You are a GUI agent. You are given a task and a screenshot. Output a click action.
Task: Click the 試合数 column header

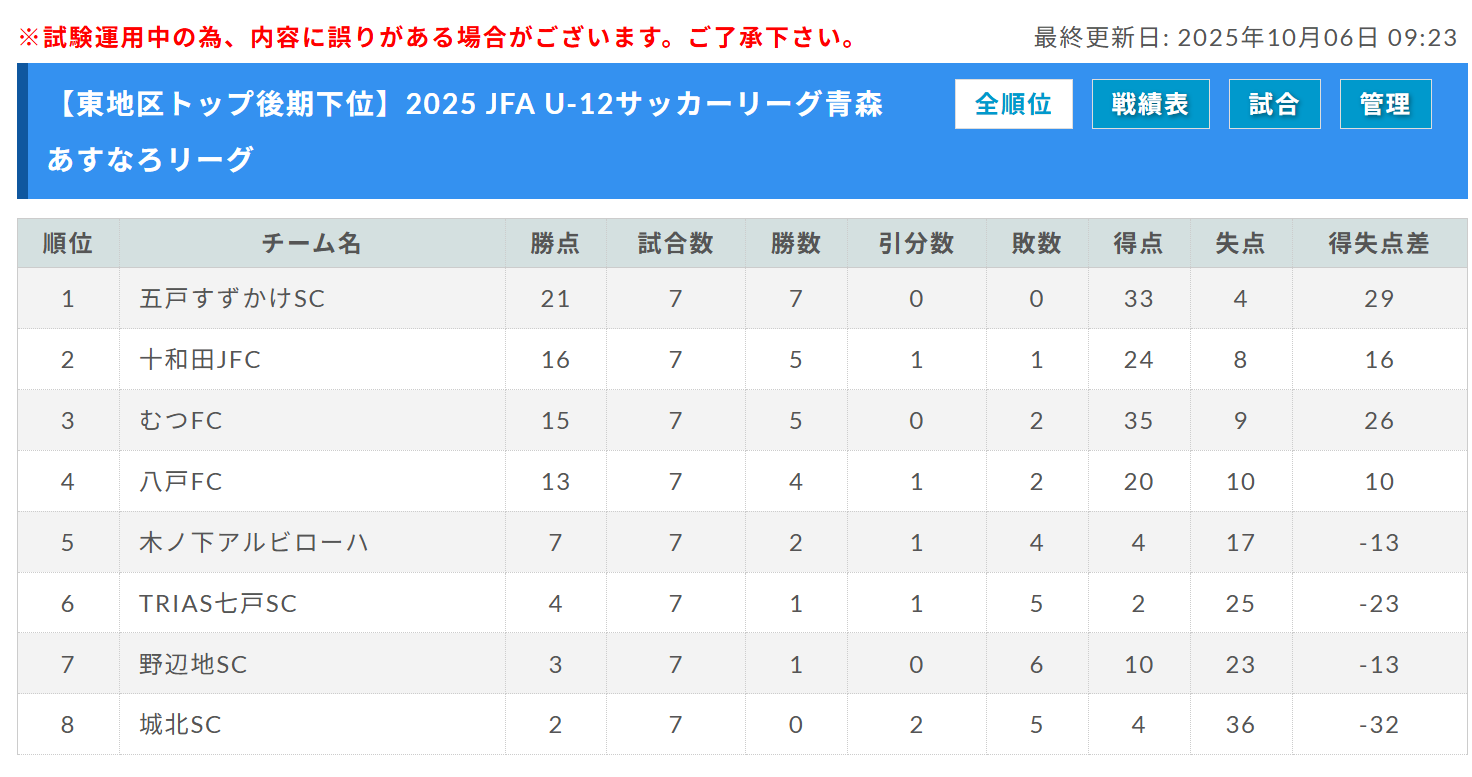click(x=675, y=243)
